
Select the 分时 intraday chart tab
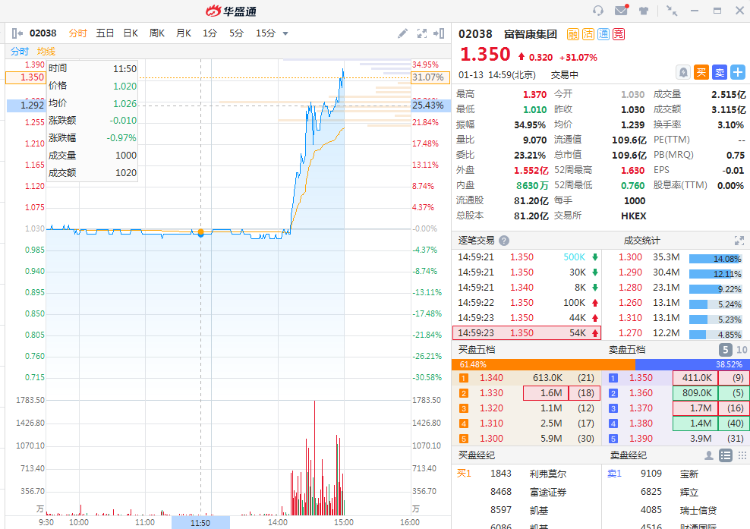click(x=77, y=33)
